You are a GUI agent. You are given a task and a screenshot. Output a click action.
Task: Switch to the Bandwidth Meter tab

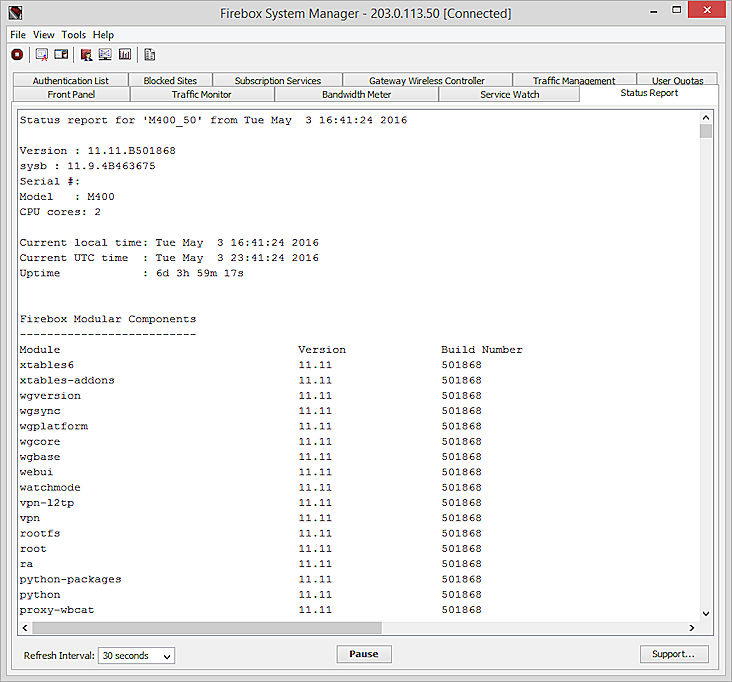click(356, 94)
